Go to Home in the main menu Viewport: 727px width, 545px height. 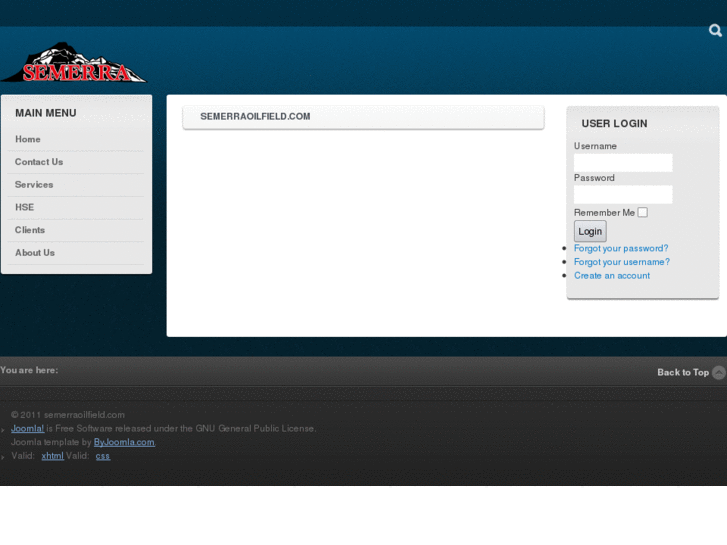(x=28, y=139)
